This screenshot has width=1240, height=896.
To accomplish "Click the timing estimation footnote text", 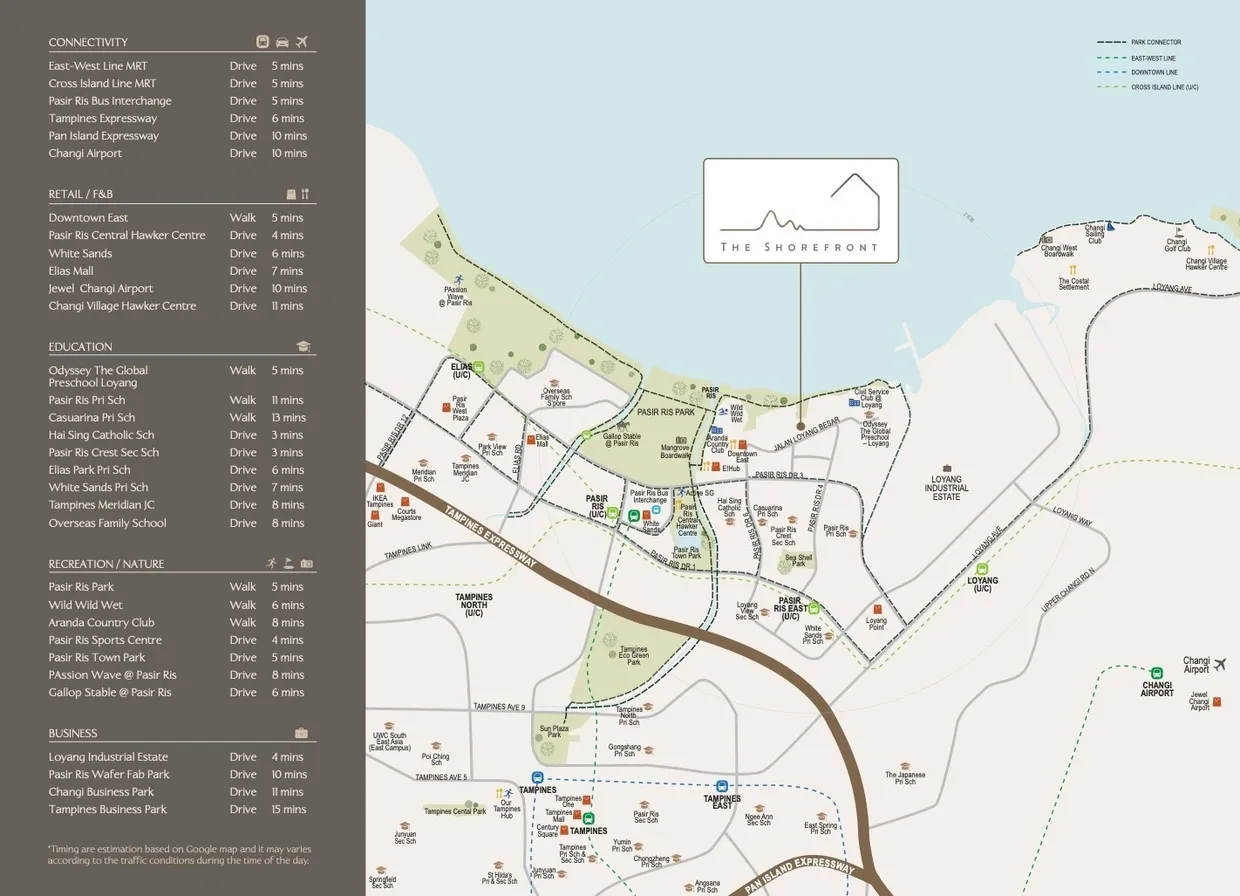I will (x=179, y=855).
